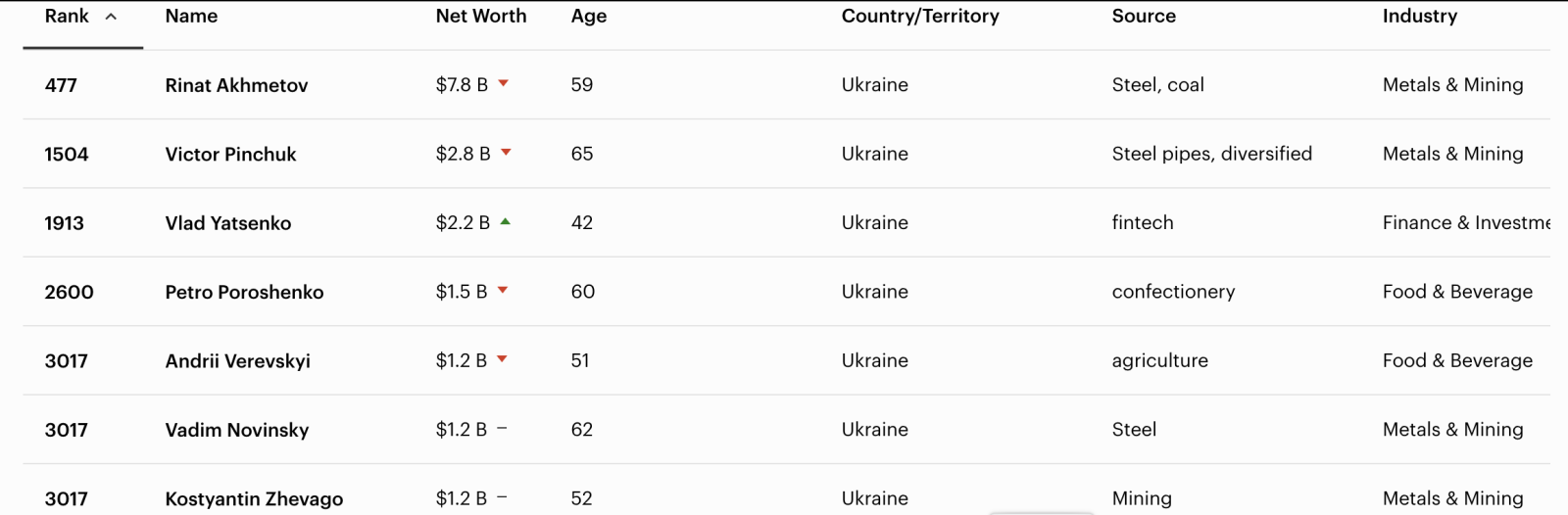Screen dimensions: 1568x515
Task: Click unchanged dash icon in Vadim Novinsky row
Action: pyautogui.click(x=502, y=429)
